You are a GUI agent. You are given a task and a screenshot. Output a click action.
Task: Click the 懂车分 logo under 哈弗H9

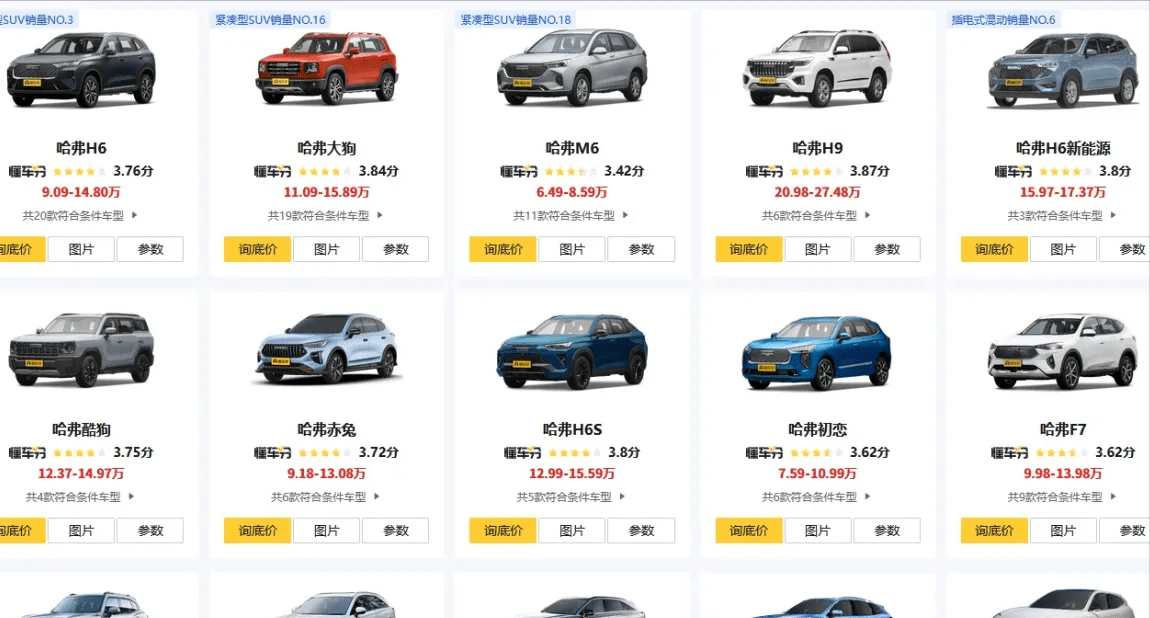(764, 172)
